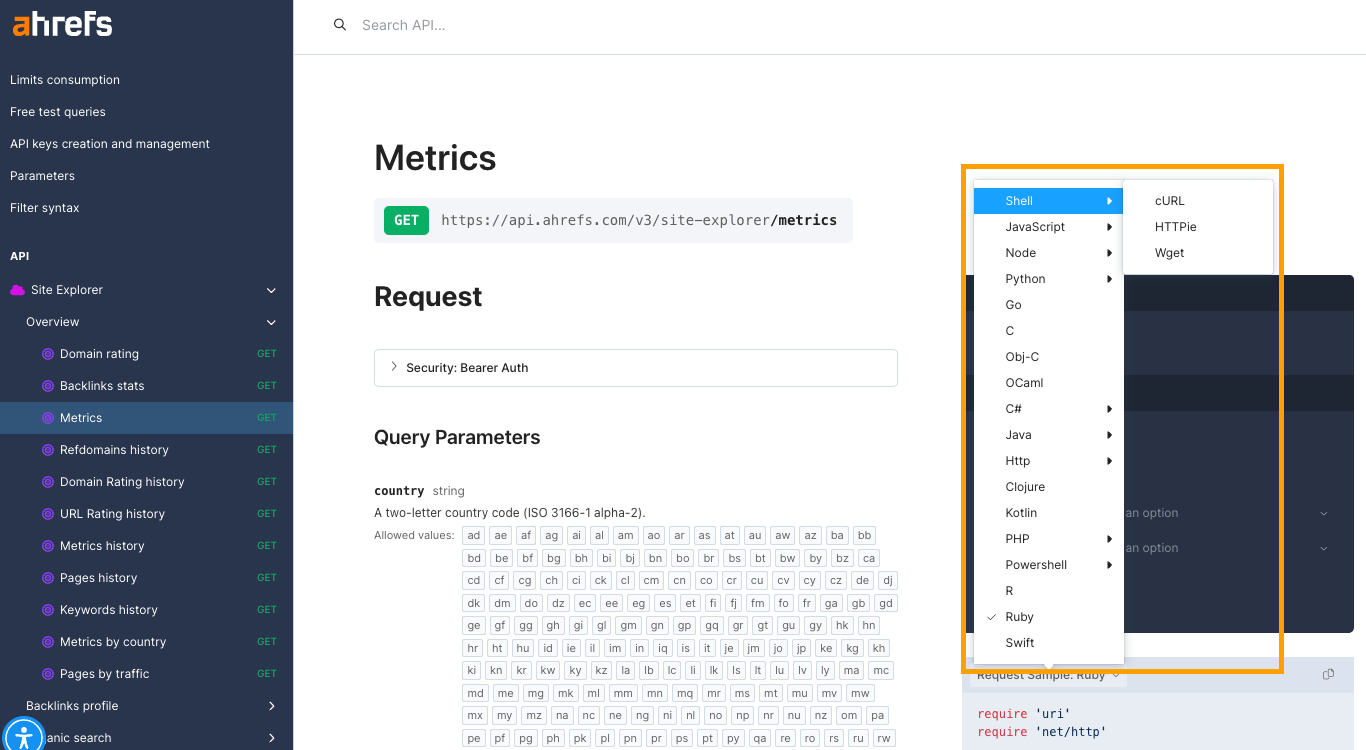
Task: Click the purple endpoint icon beside Domain rating
Action: coord(49,353)
